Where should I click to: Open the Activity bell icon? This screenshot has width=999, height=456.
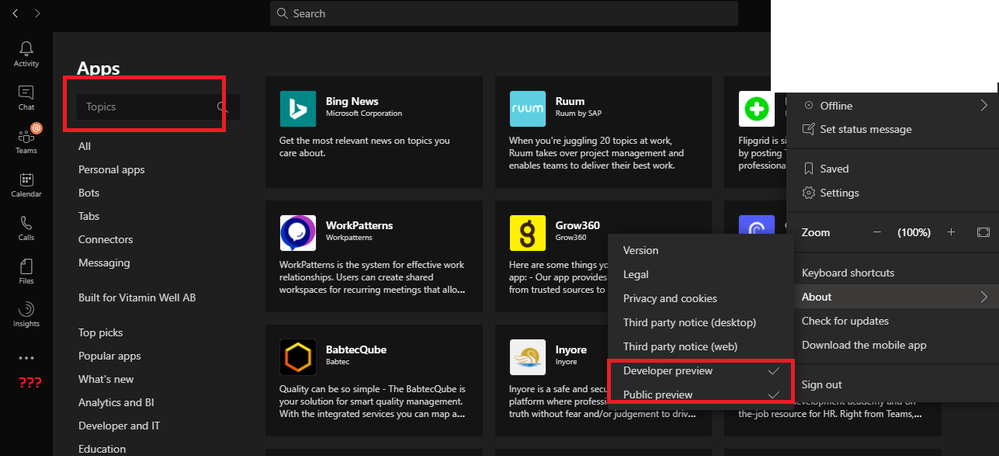26,53
